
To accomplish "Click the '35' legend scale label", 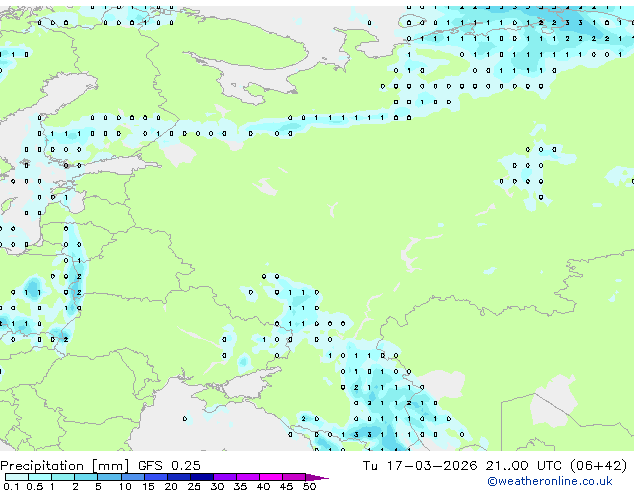I will 240,486.
